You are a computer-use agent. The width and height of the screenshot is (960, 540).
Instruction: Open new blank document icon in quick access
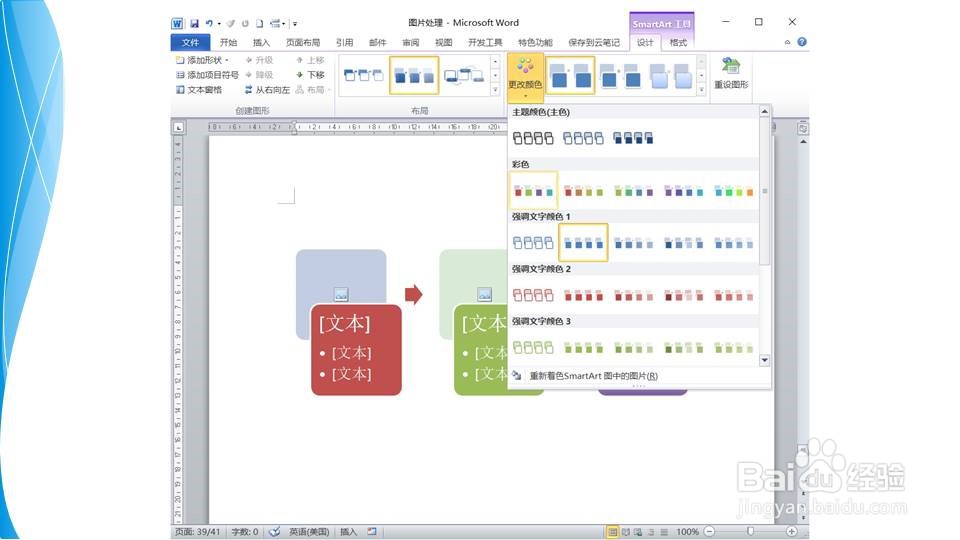[x=260, y=23]
